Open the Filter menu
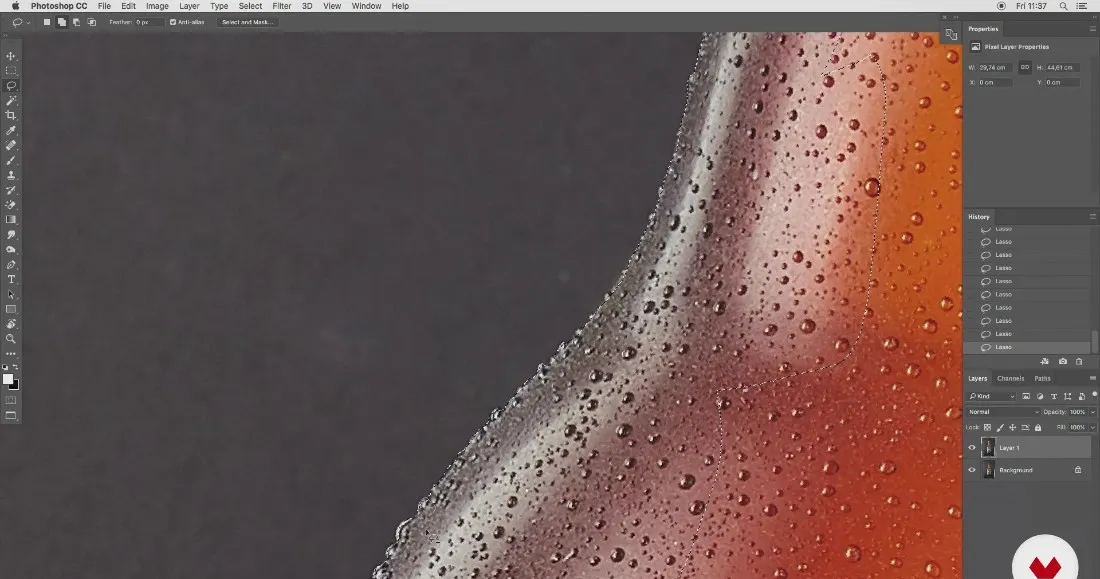The width and height of the screenshot is (1100, 579). 281,6
